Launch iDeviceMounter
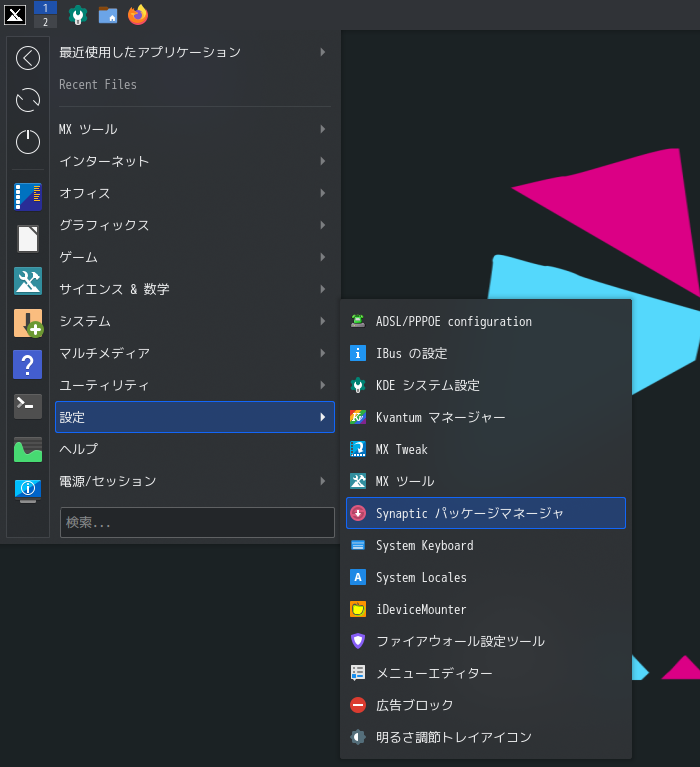Image resolution: width=700 pixels, height=767 pixels. tap(486, 609)
